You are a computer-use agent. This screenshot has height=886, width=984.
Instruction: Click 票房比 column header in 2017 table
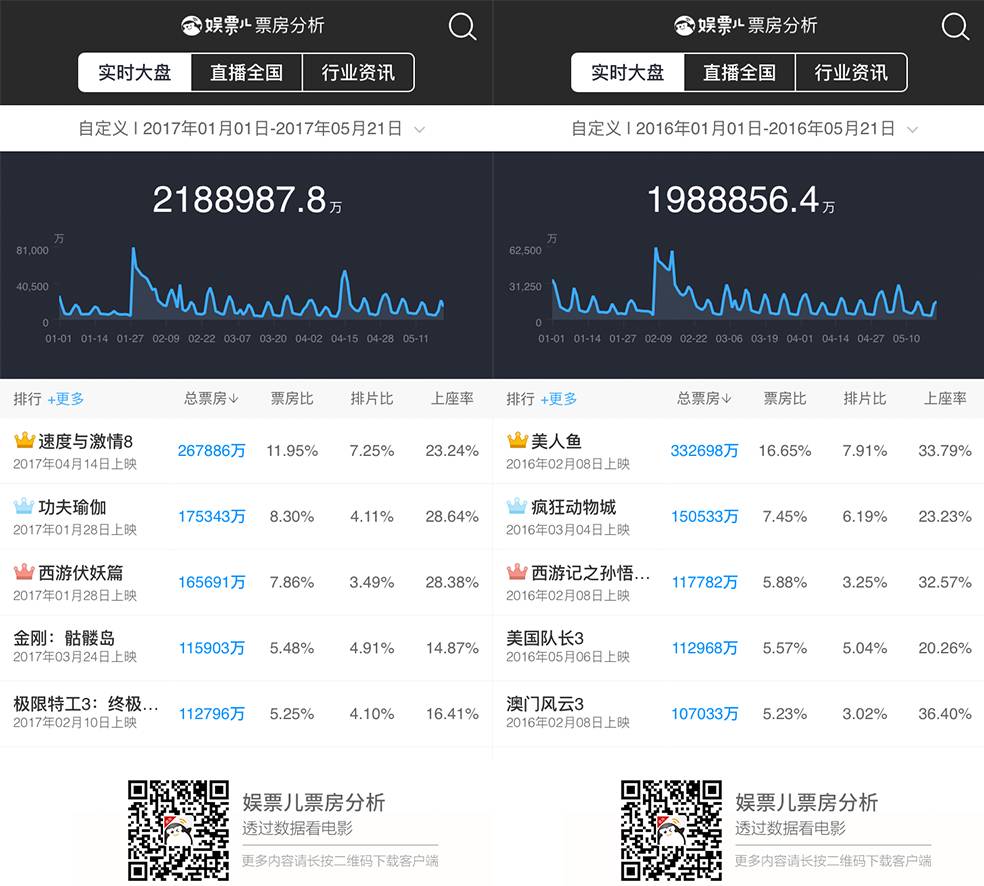tap(292, 398)
